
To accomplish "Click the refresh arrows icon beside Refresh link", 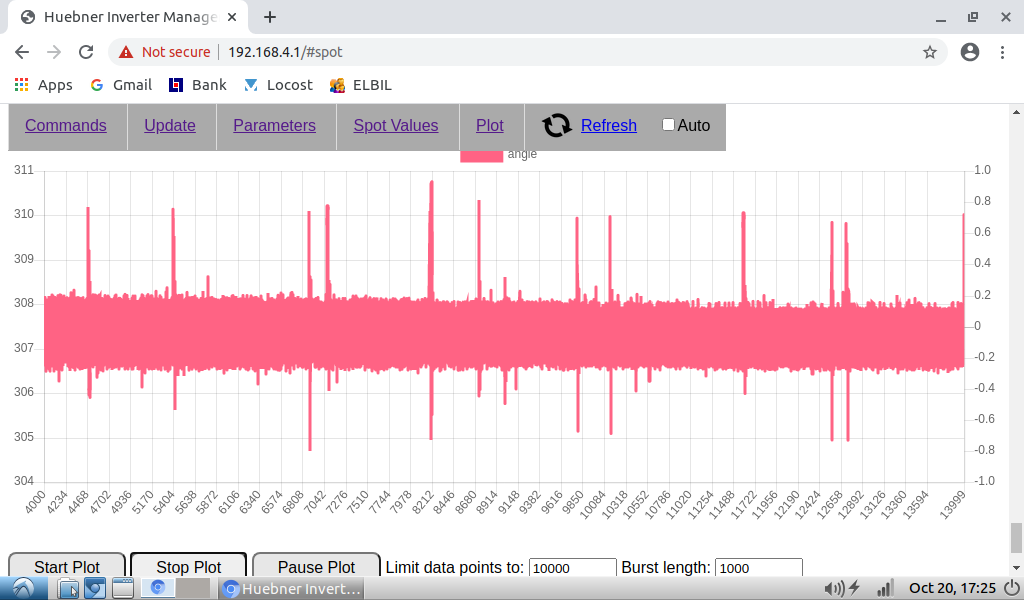I will click(x=557, y=125).
